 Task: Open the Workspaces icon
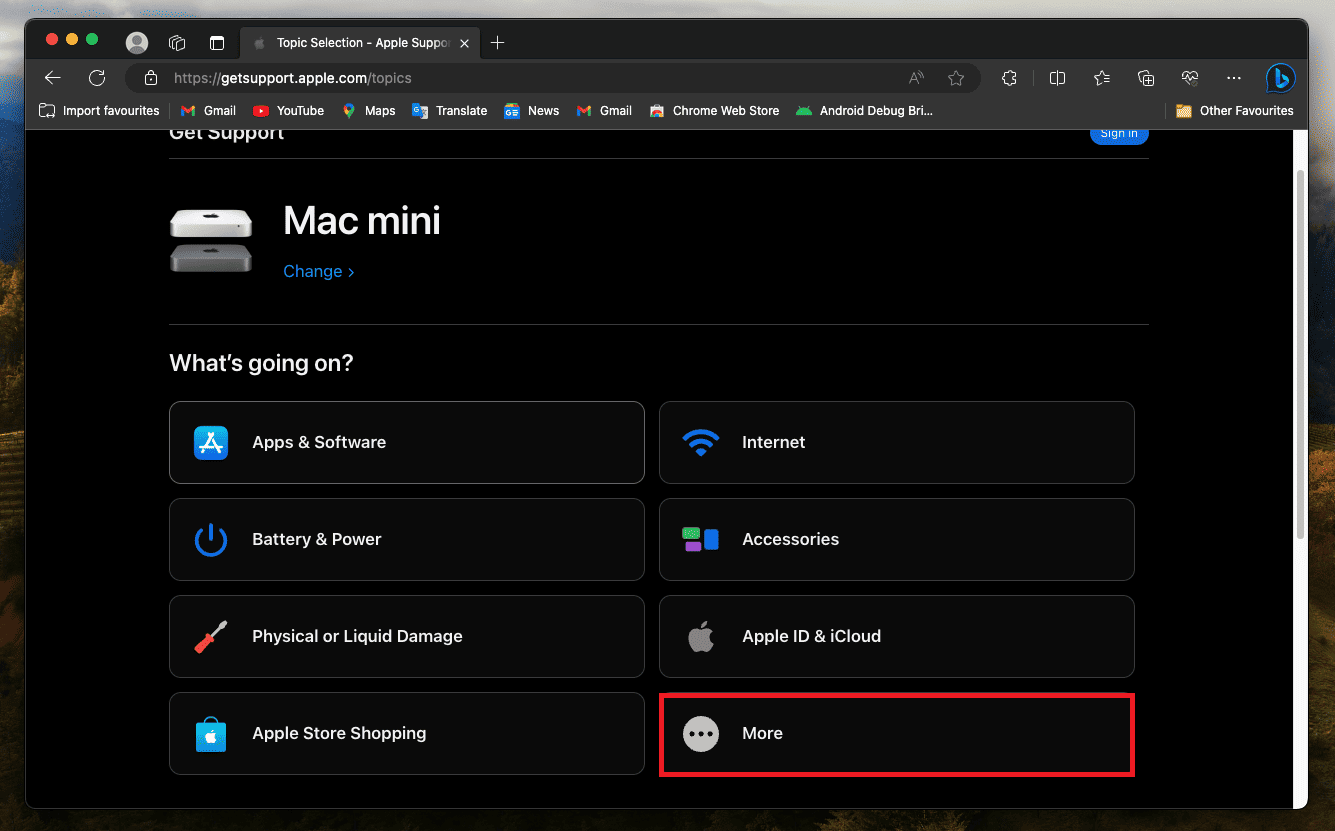click(177, 43)
